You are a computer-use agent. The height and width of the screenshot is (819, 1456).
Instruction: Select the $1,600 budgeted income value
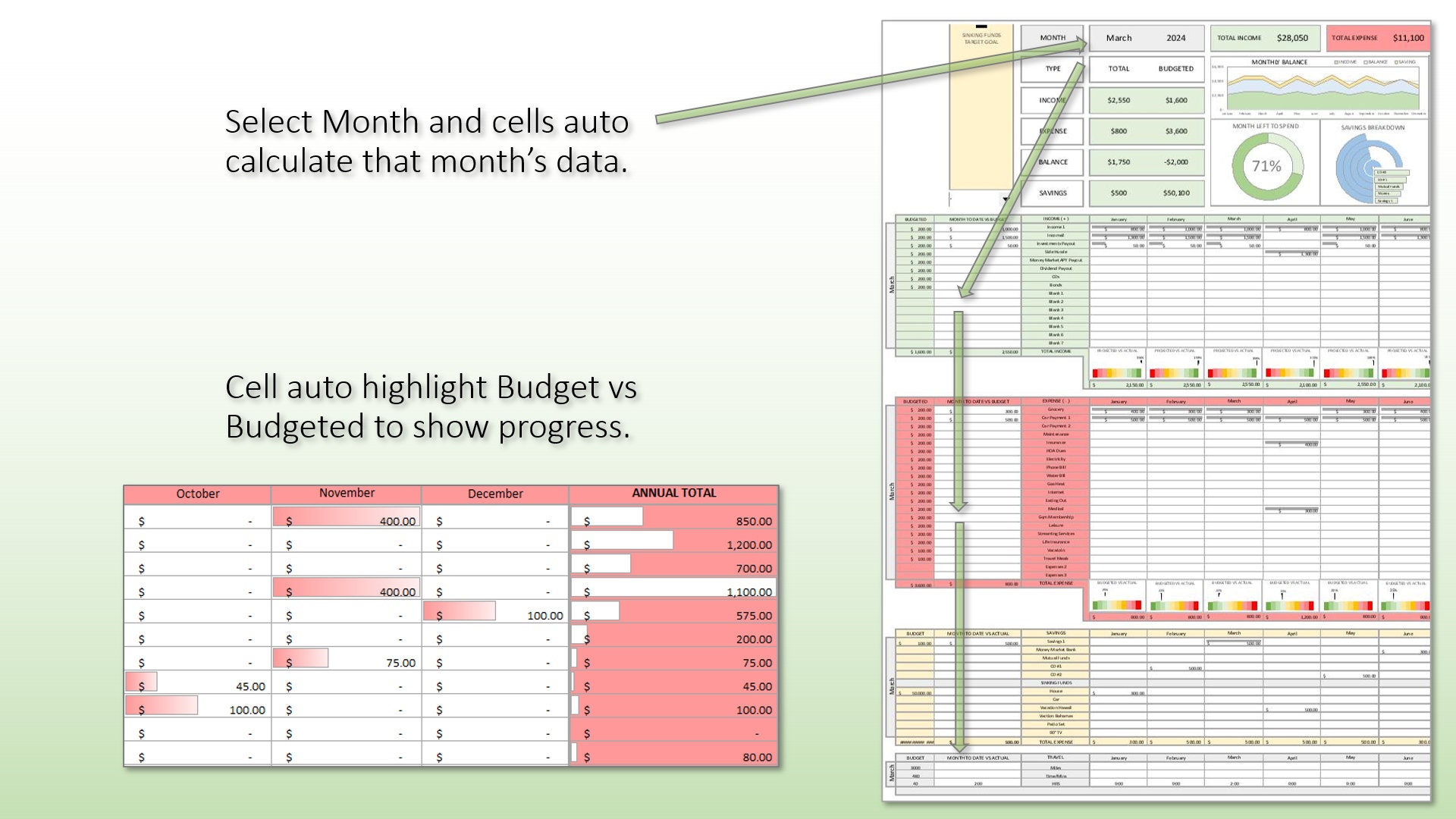(1175, 100)
